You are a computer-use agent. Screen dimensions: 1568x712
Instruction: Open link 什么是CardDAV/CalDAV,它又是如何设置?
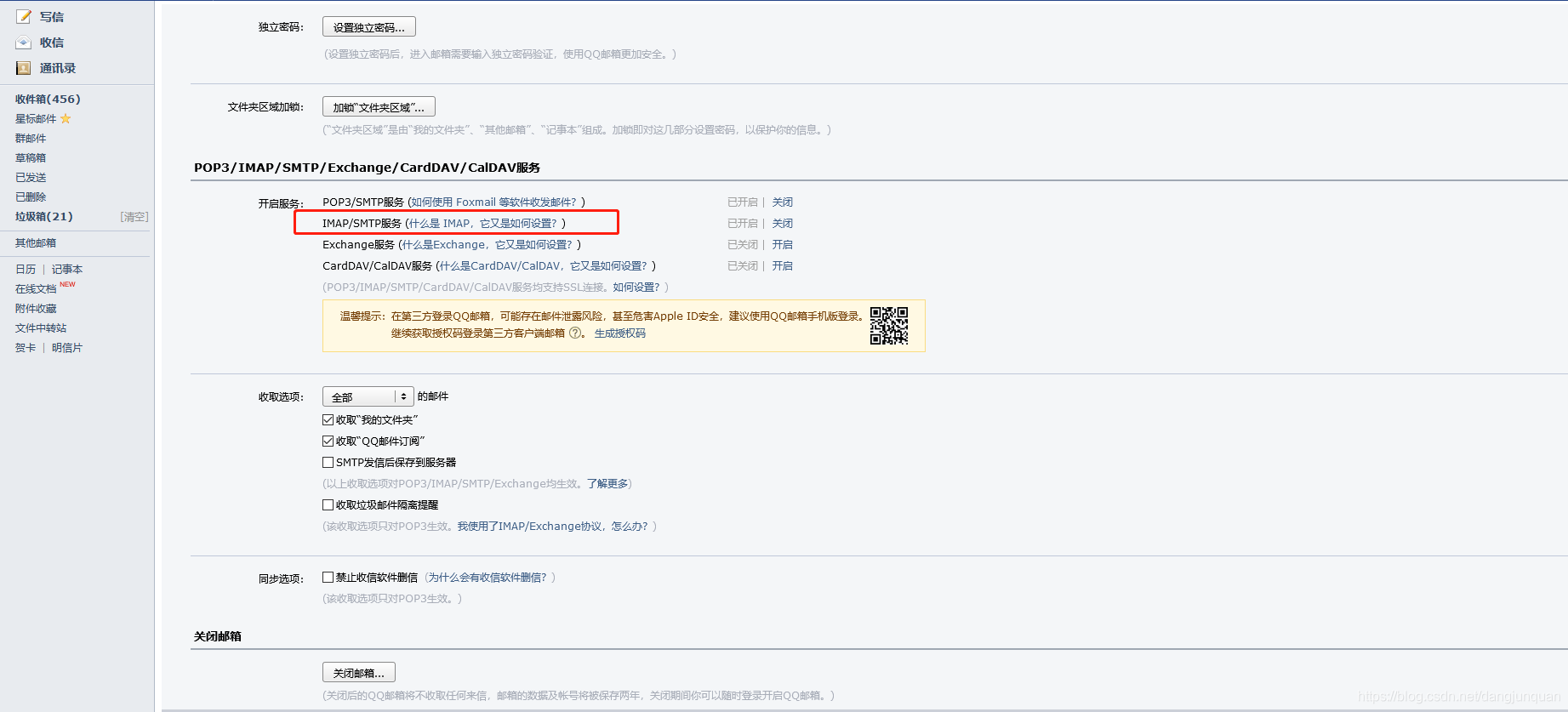pos(544,266)
